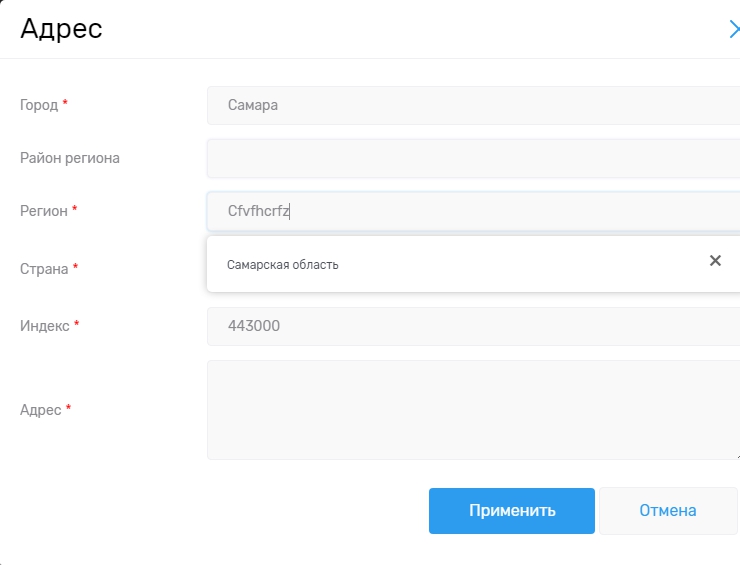
Task: Click the red asterisk next to Страна
Action: (76, 267)
